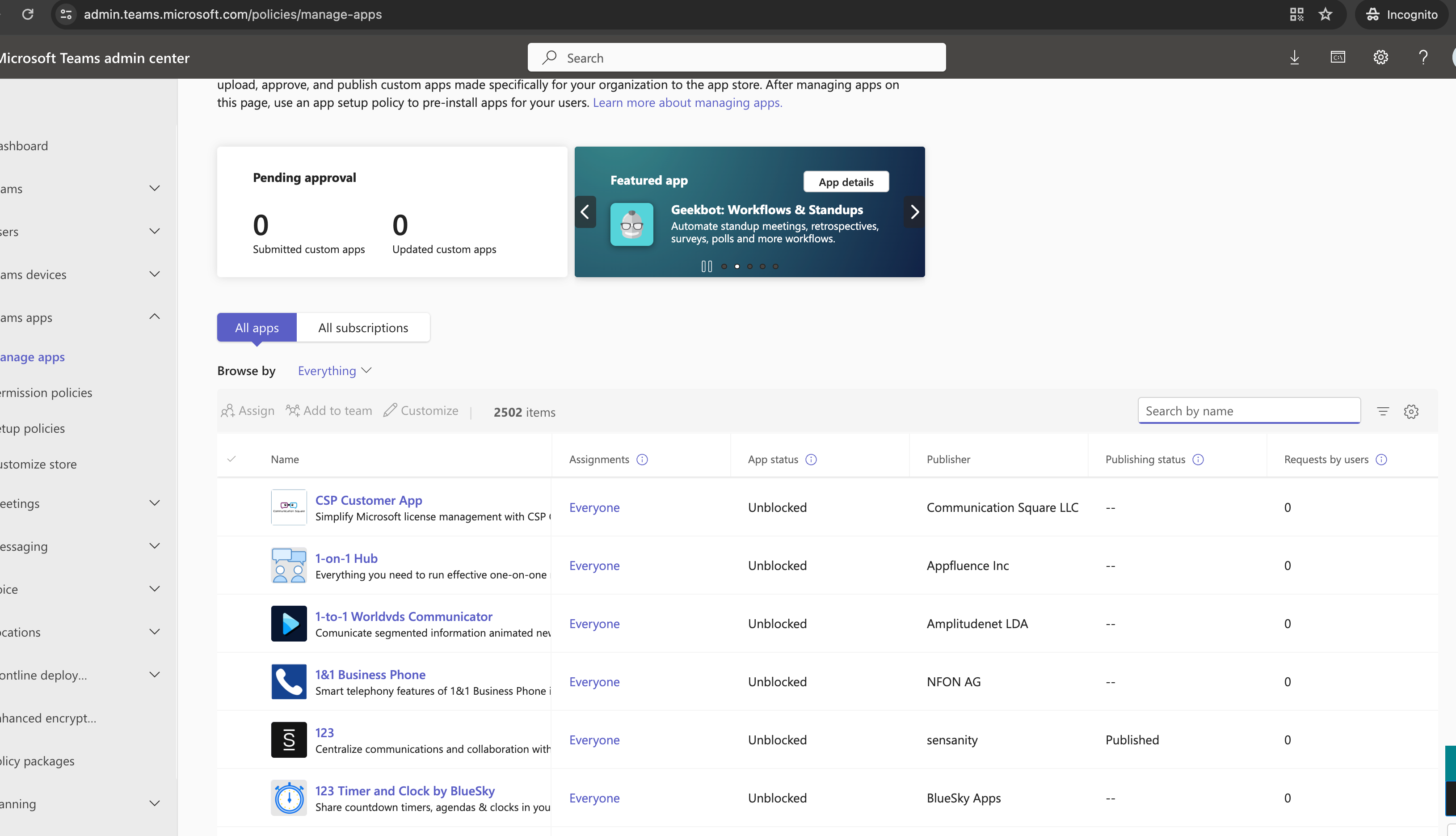The image size is (1456, 836).
Task: Click inside the Search by name field
Action: (1248, 410)
